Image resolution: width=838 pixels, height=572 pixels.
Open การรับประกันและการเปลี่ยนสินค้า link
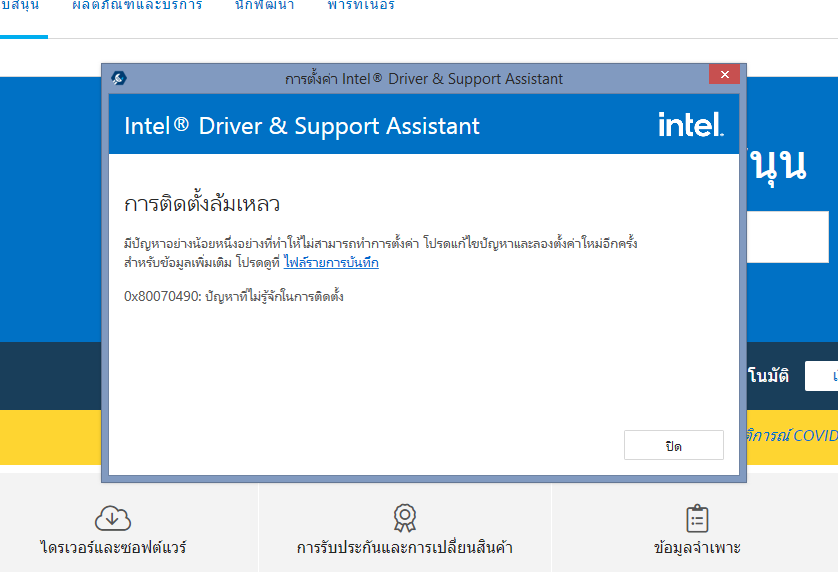pyautogui.click(x=405, y=547)
